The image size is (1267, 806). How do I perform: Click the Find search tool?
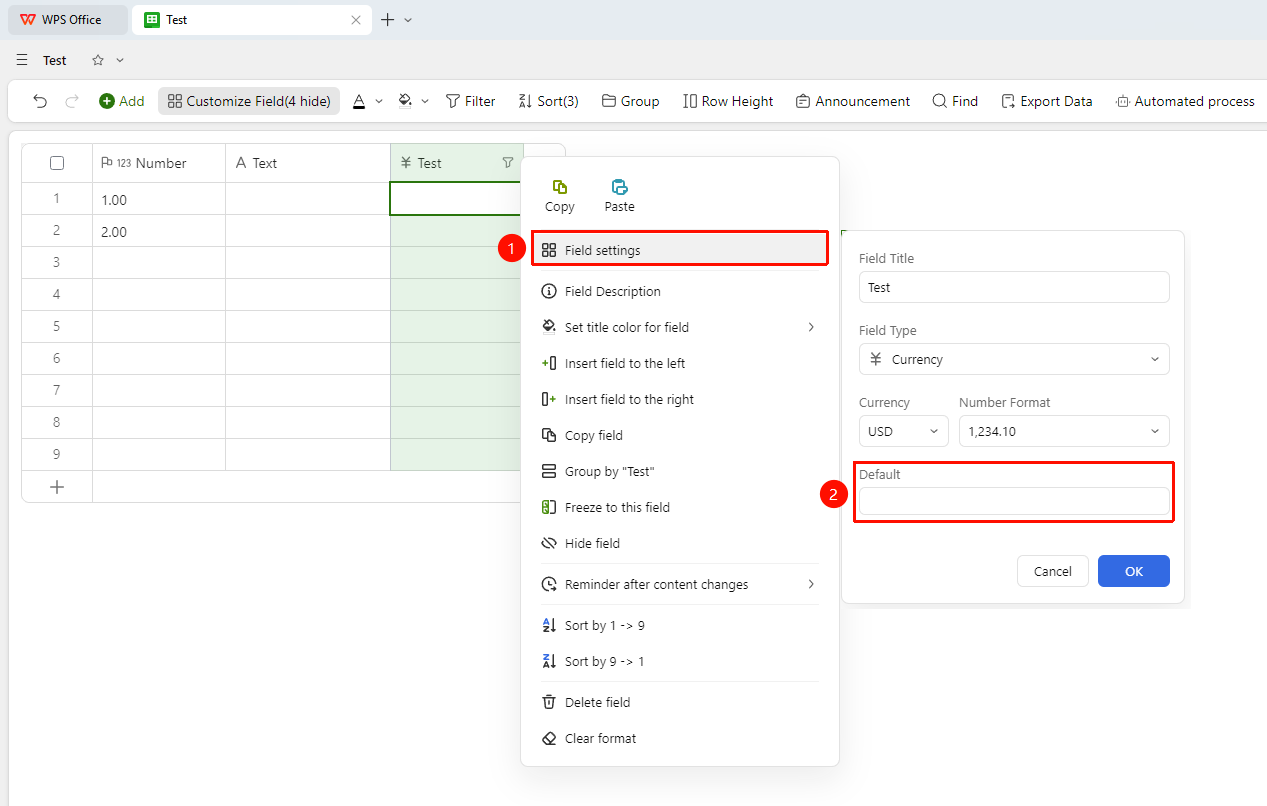pyautogui.click(x=955, y=101)
